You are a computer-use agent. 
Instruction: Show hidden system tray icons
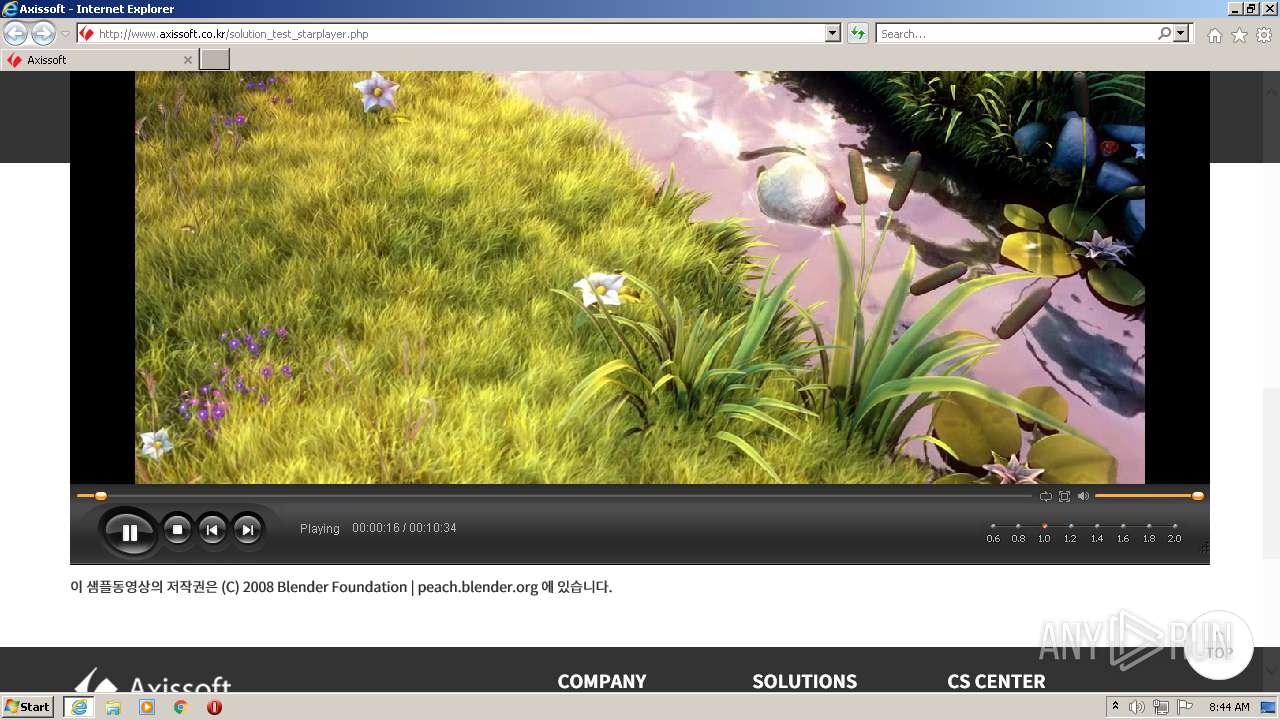pos(1116,707)
